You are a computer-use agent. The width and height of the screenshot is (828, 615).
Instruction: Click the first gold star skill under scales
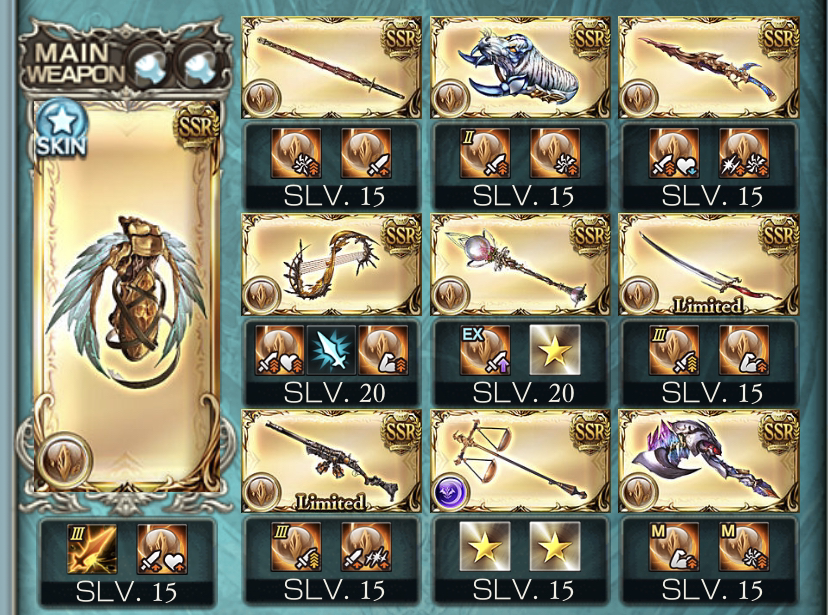[x=485, y=546]
